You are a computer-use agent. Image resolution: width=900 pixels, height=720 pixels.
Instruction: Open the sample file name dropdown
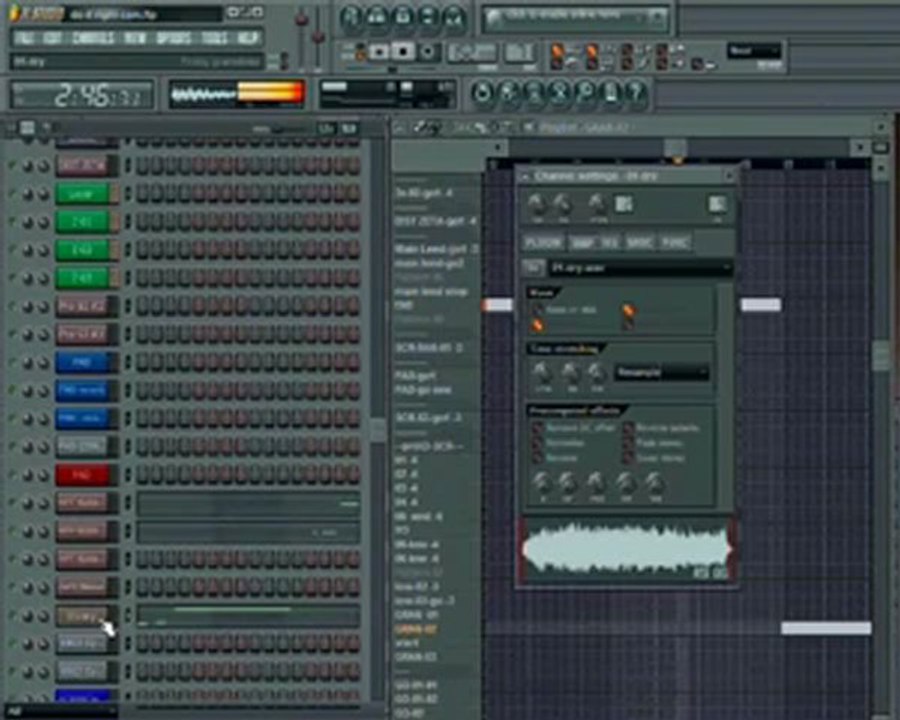[640, 268]
